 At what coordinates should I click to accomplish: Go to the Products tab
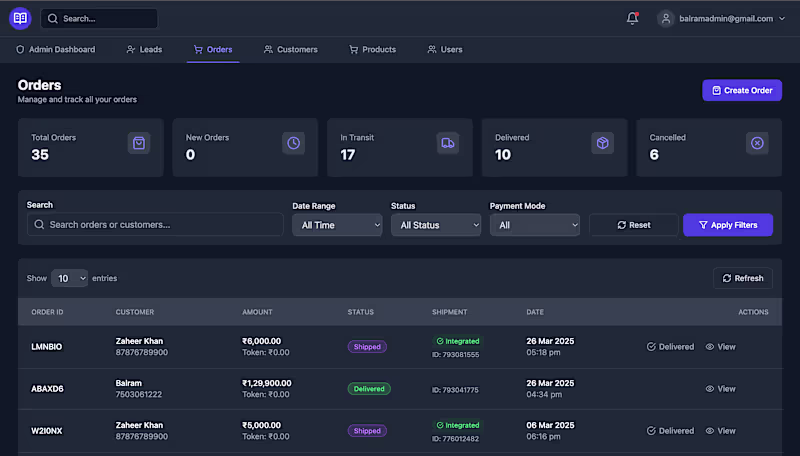pyautogui.click(x=372, y=49)
